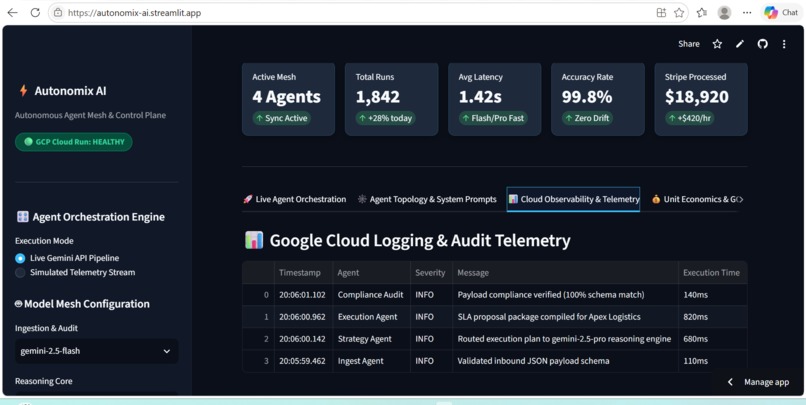This screenshot has width=806, height=405.
Task: Open the Copilot Chat button
Action: 781,13
